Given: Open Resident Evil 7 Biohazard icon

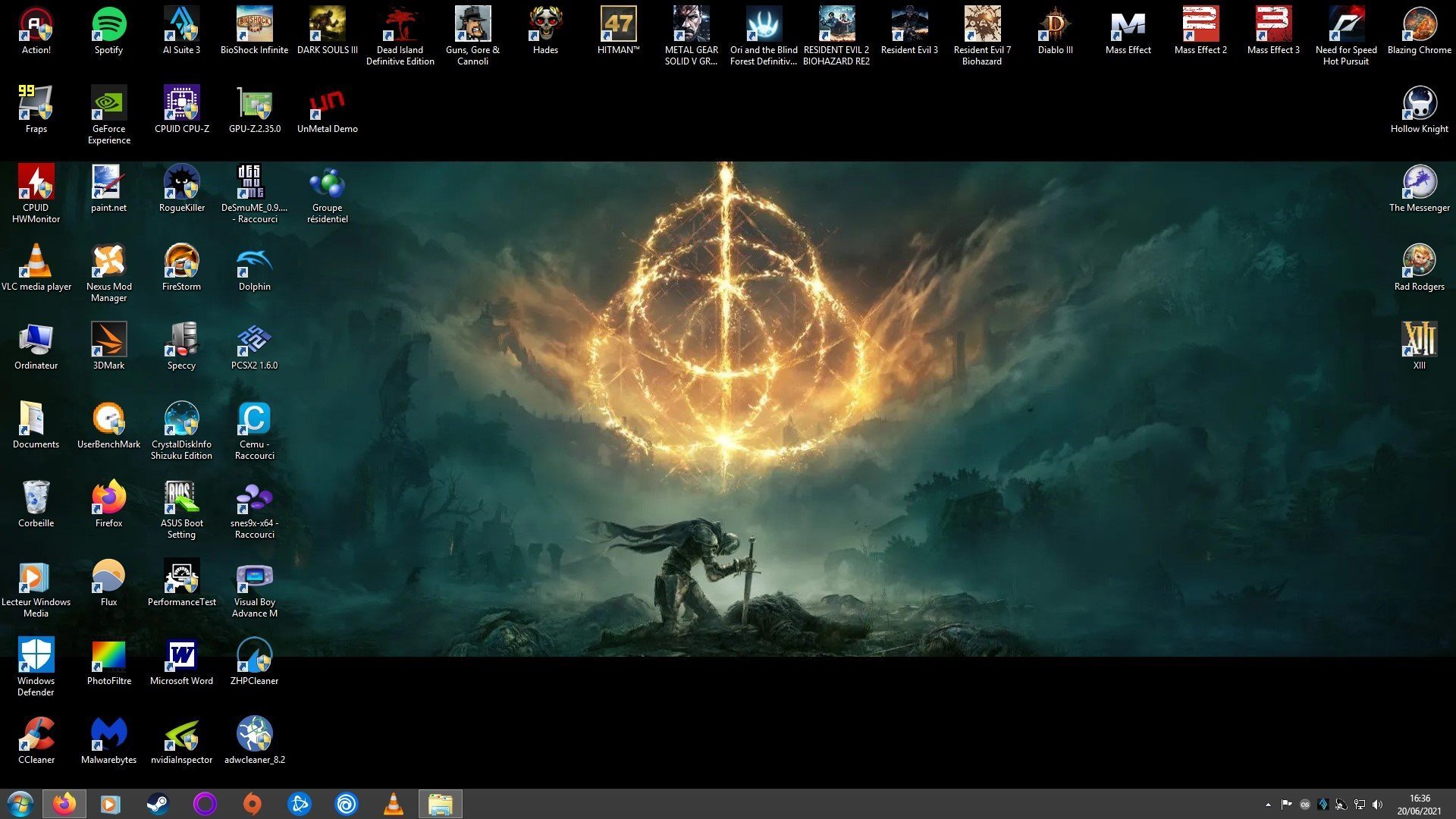Looking at the screenshot, I should click(982, 36).
